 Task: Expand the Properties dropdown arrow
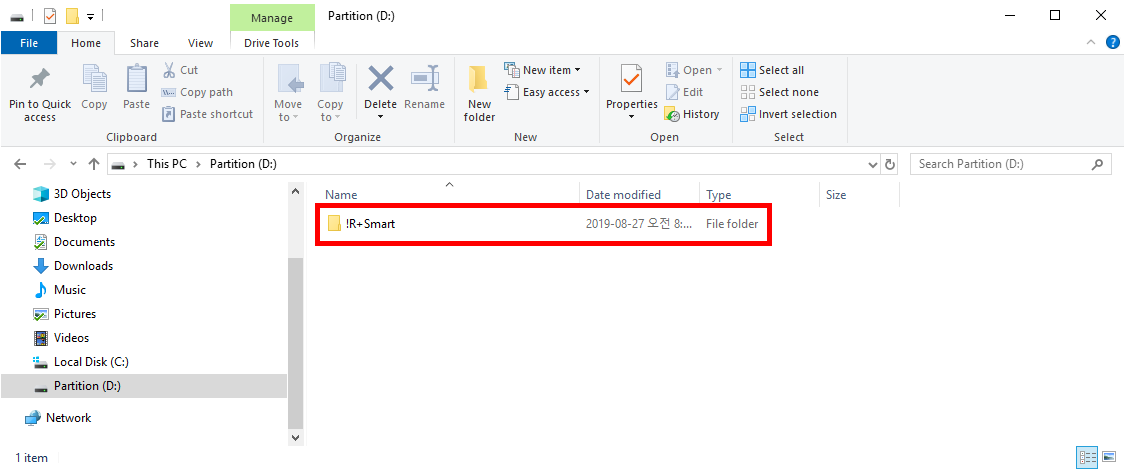[631, 117]
